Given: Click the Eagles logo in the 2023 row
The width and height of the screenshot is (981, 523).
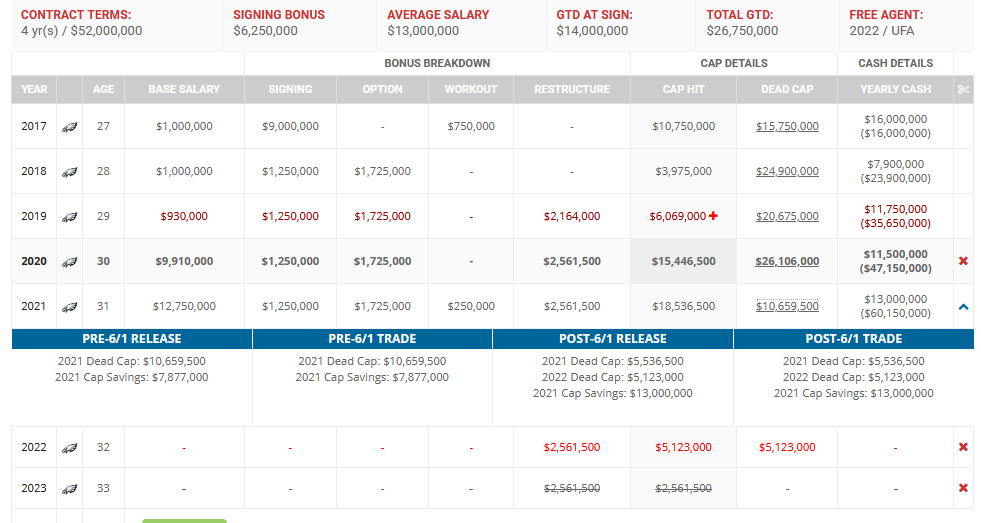Looking at the screenshot, I should [70, 489].
